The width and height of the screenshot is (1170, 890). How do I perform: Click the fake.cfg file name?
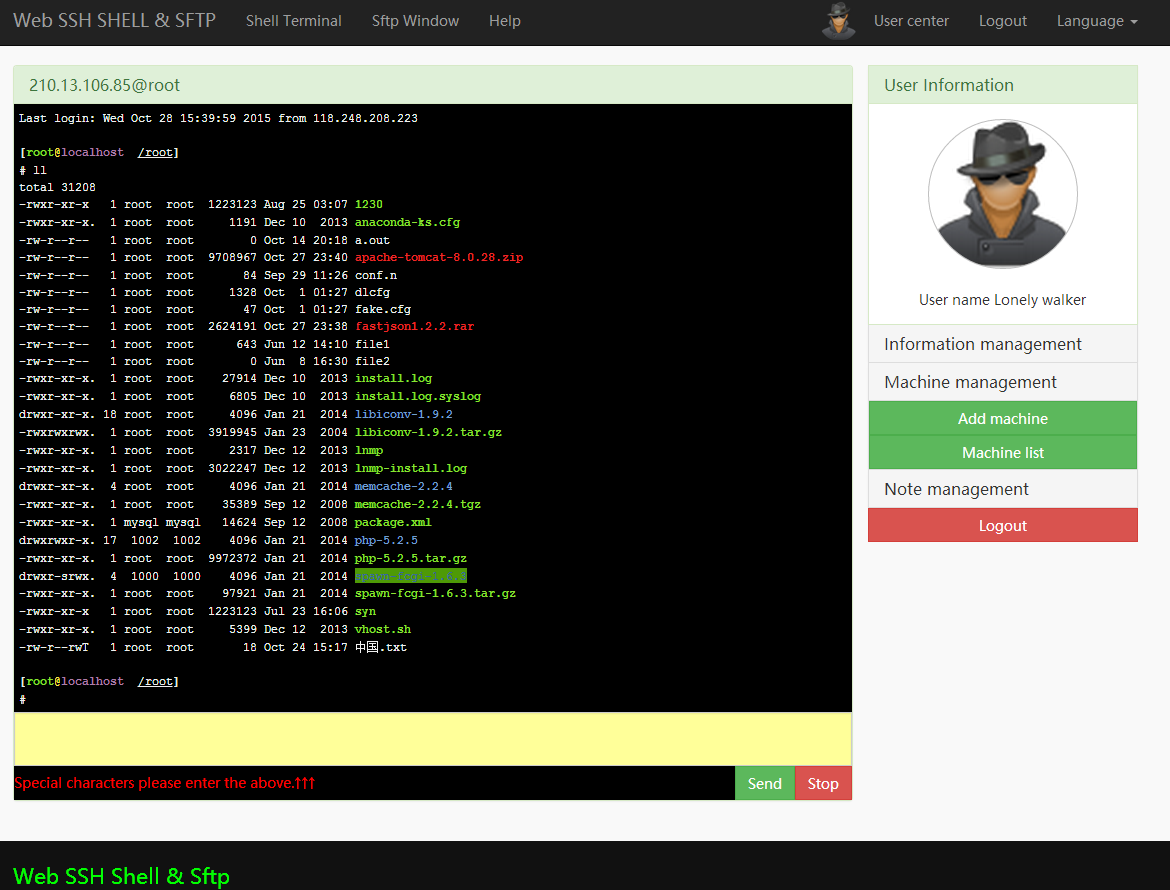[x=383, y=310]
